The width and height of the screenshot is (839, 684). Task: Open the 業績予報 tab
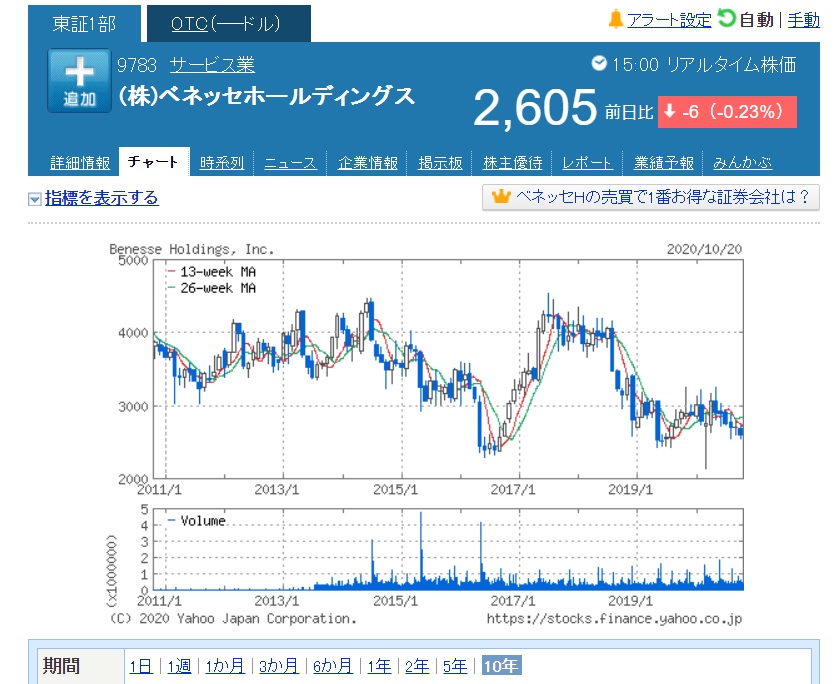[x=663, y=162]
